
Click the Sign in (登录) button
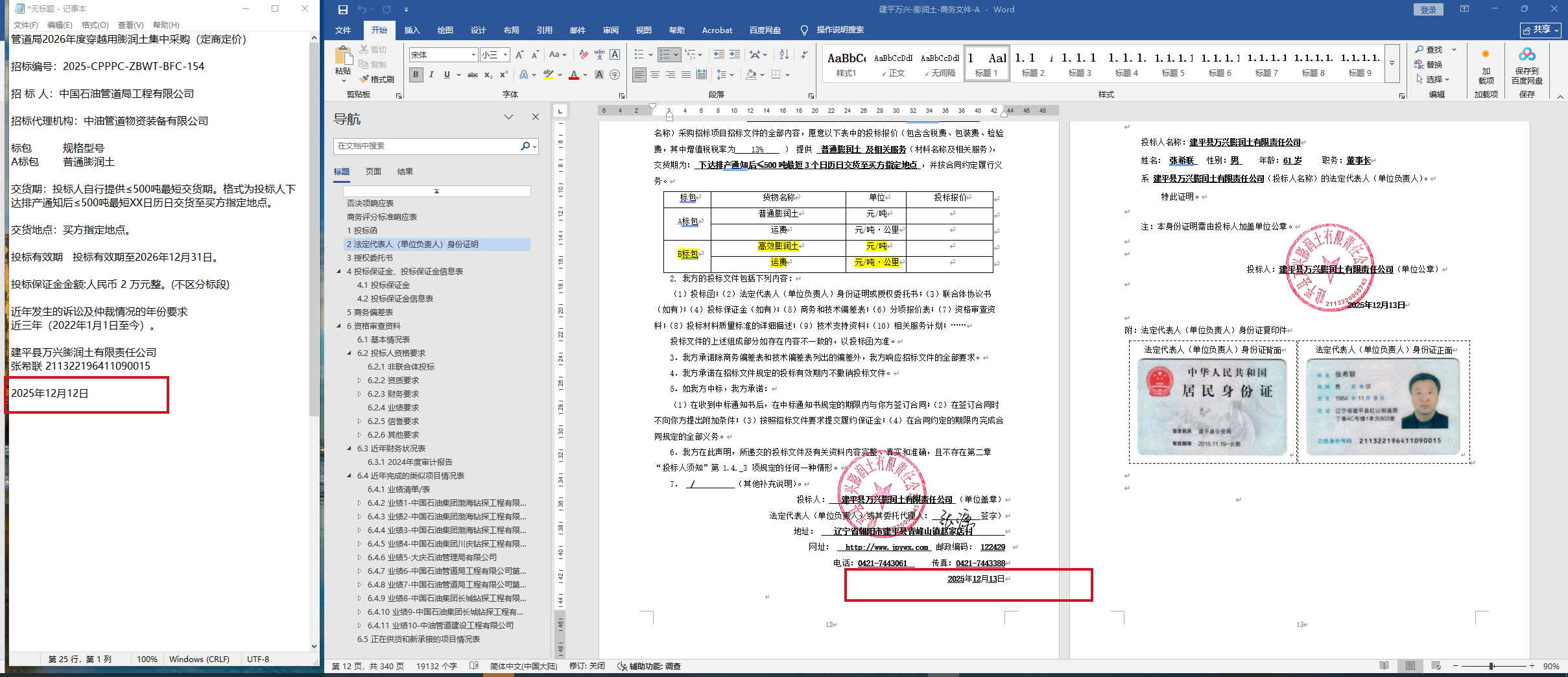(x=1429, y=10)
